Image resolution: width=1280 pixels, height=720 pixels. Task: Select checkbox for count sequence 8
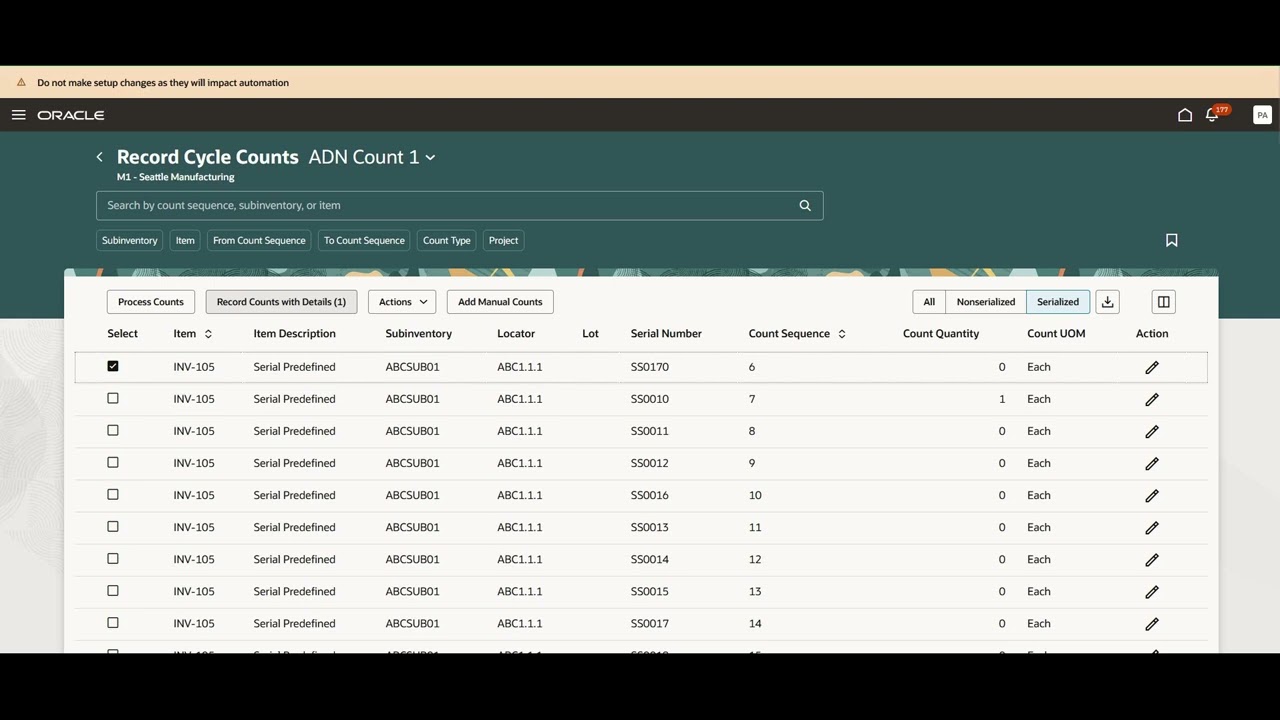click(x=113, y=430)
